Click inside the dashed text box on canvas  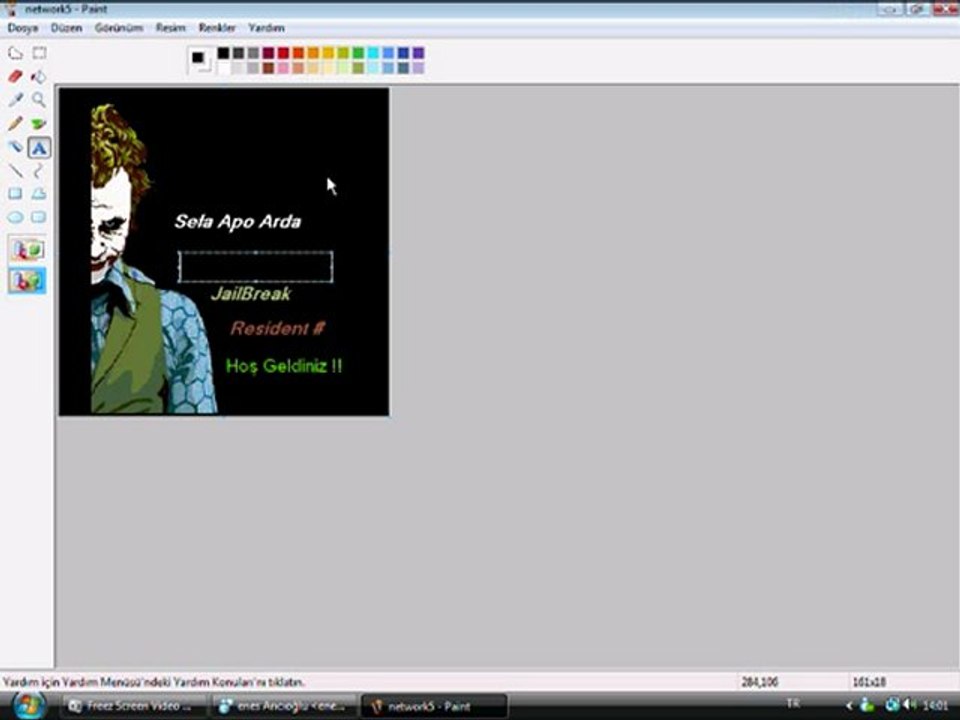[256, 267]
